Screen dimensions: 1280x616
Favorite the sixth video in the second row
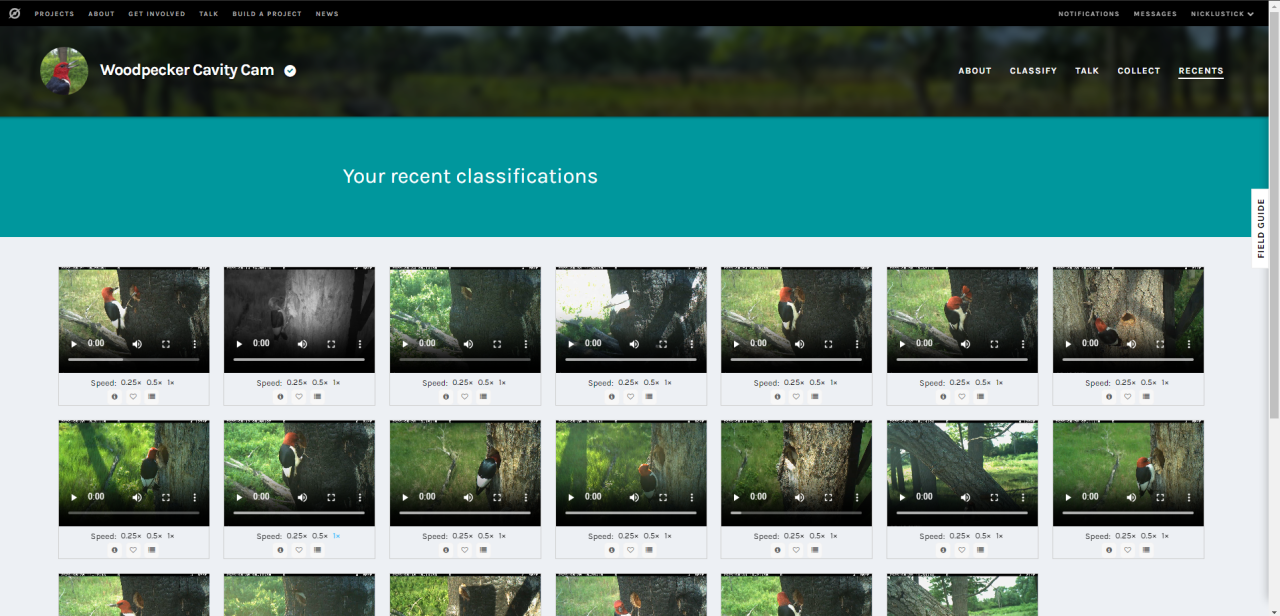click(x=963, y=549)
